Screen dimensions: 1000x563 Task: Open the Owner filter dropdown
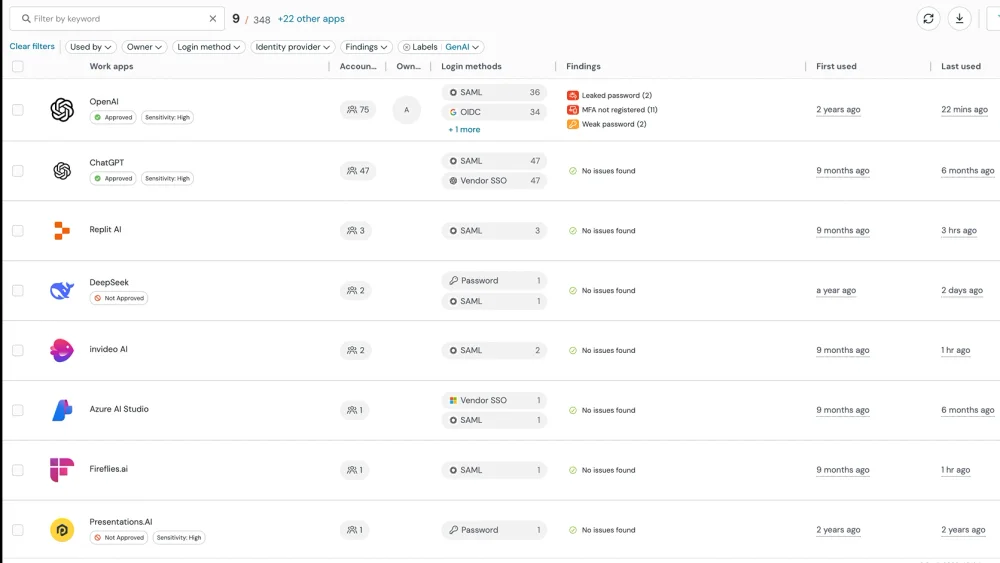coord(144,47)
